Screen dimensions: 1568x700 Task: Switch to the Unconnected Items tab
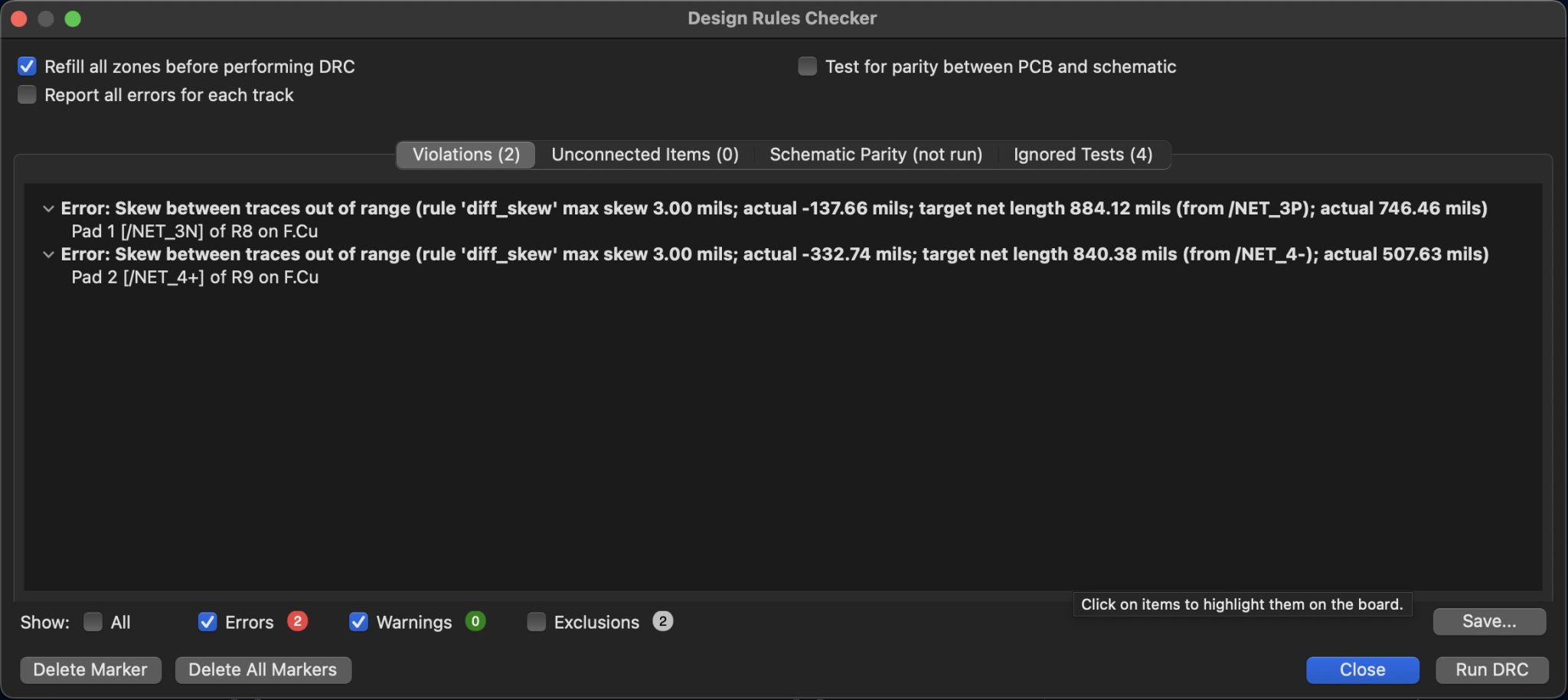(x=645, y=155)
